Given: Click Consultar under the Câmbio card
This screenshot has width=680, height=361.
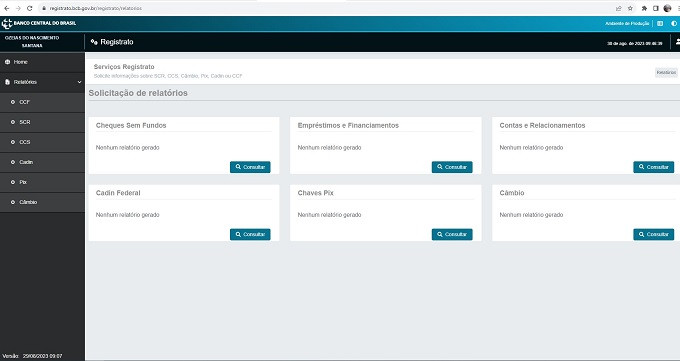Looking at the screenshot, I should tap(654, 234).
